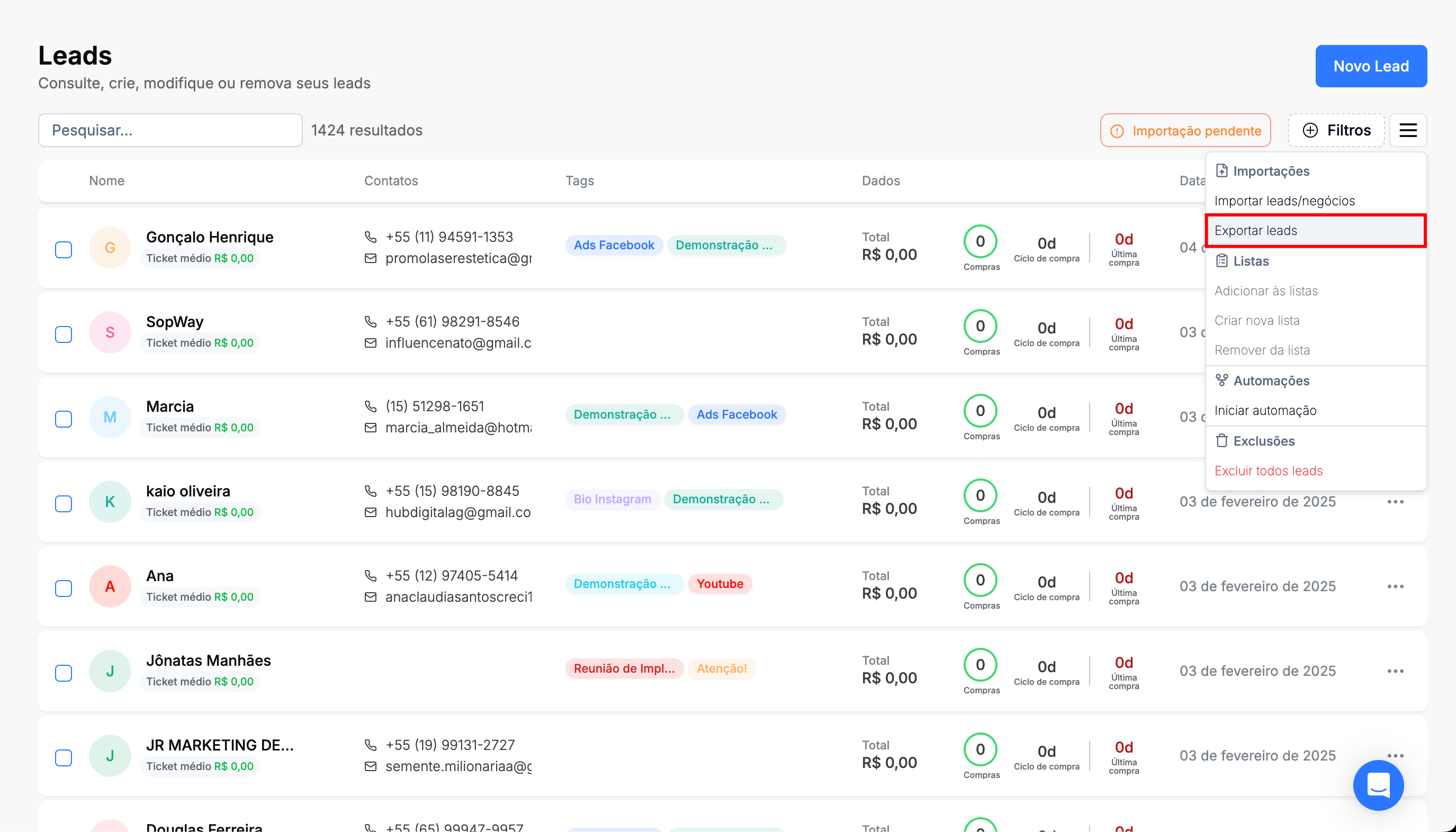
Task: Click the Novo Lead button
Action: 1370,66
